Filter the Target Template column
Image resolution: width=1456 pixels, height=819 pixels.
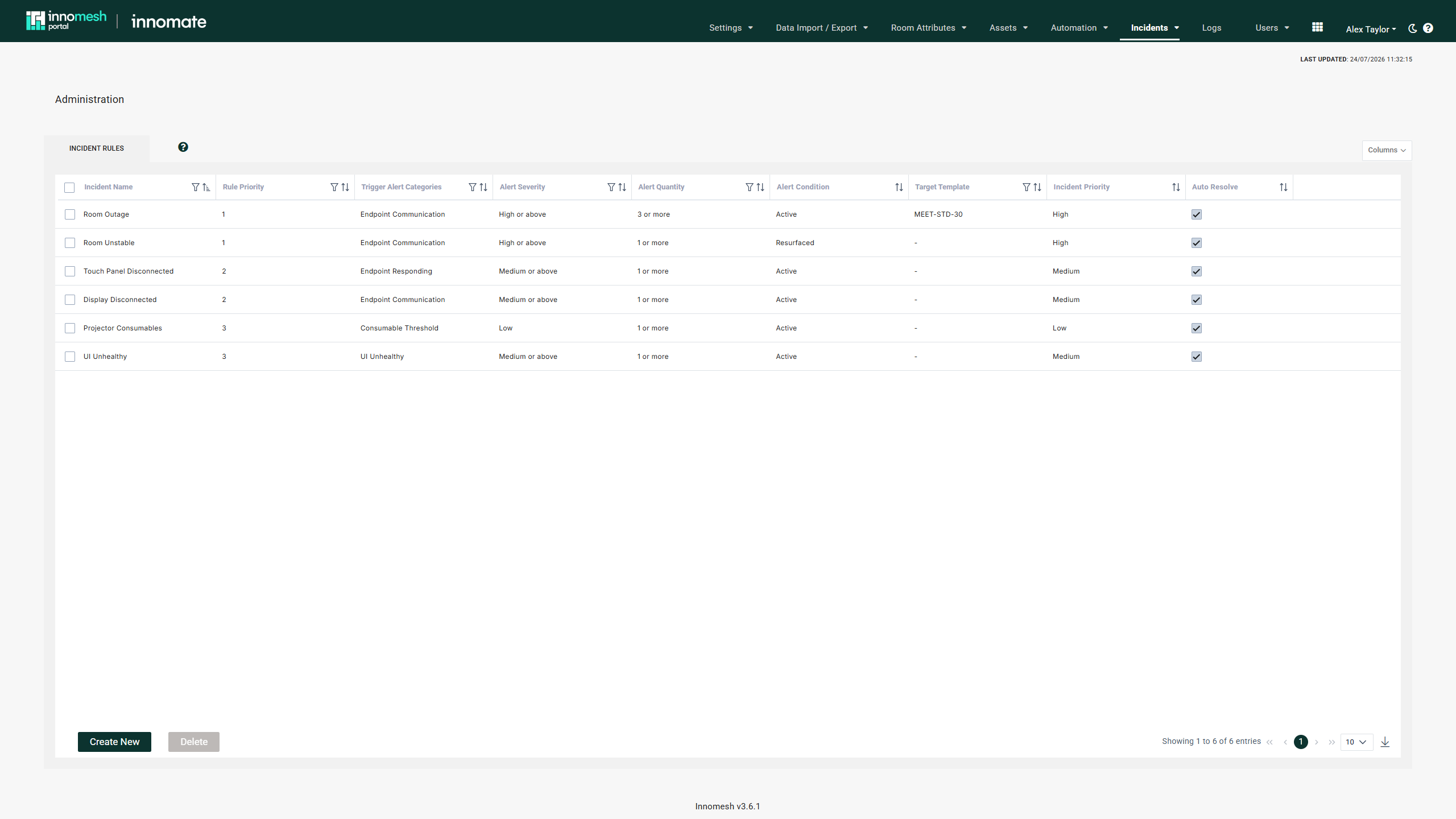click(1026, 187)
